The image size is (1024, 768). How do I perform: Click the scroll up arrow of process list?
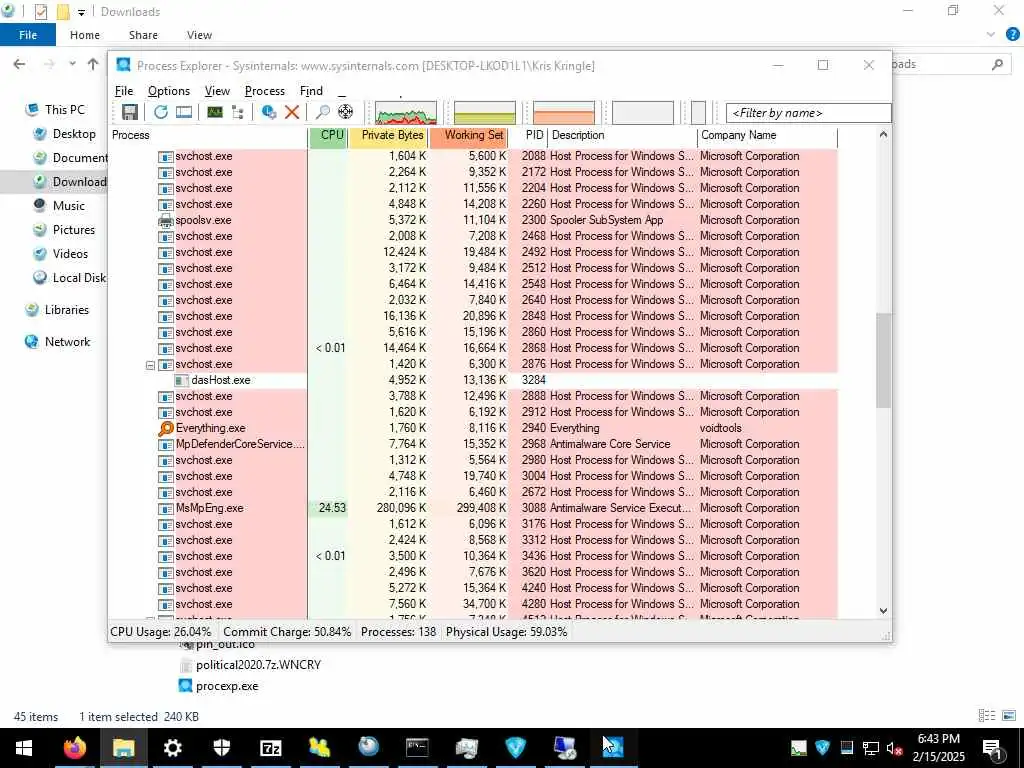883,135
